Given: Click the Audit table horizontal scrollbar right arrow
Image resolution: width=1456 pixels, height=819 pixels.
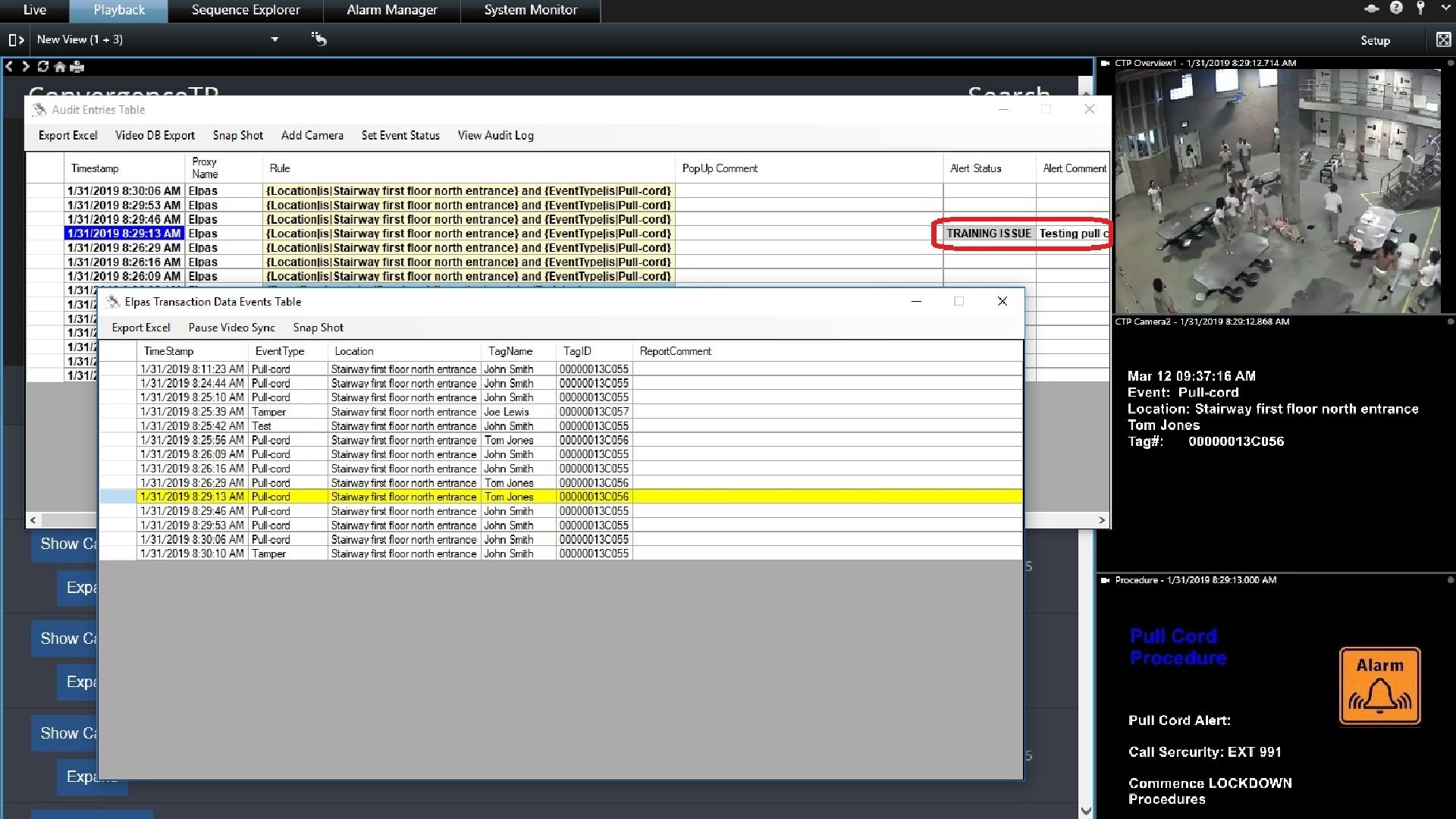Looking at the screenshot, I should [x=1102, y=520].
